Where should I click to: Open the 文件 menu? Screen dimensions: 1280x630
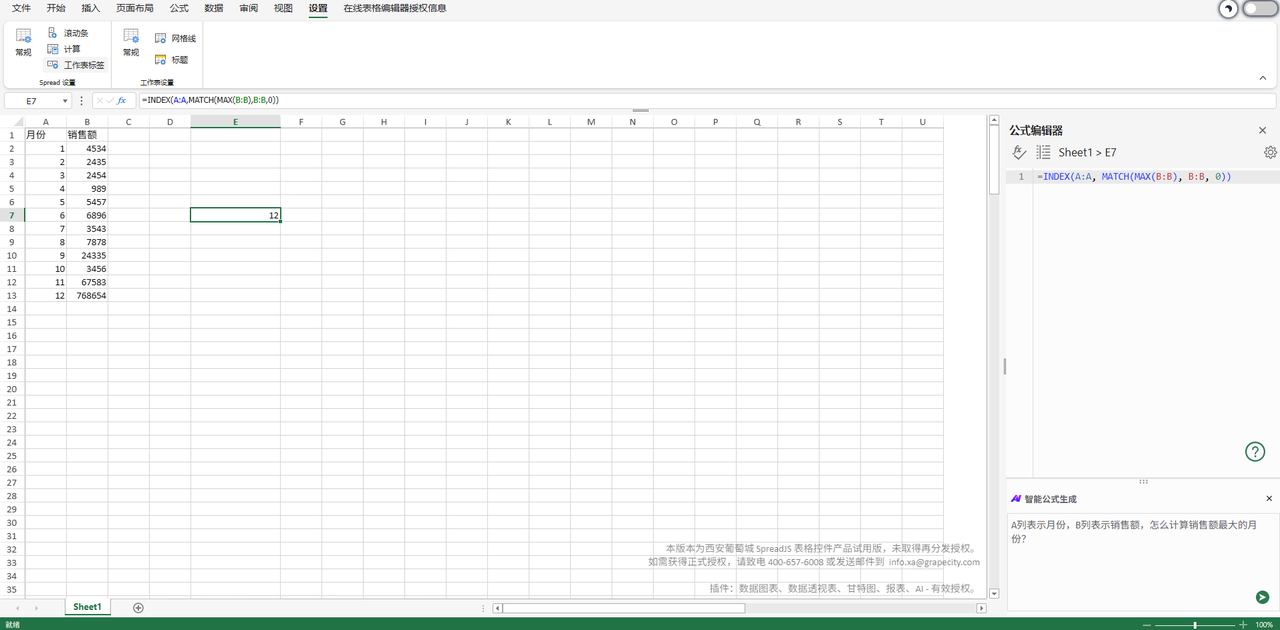(21, 8)
